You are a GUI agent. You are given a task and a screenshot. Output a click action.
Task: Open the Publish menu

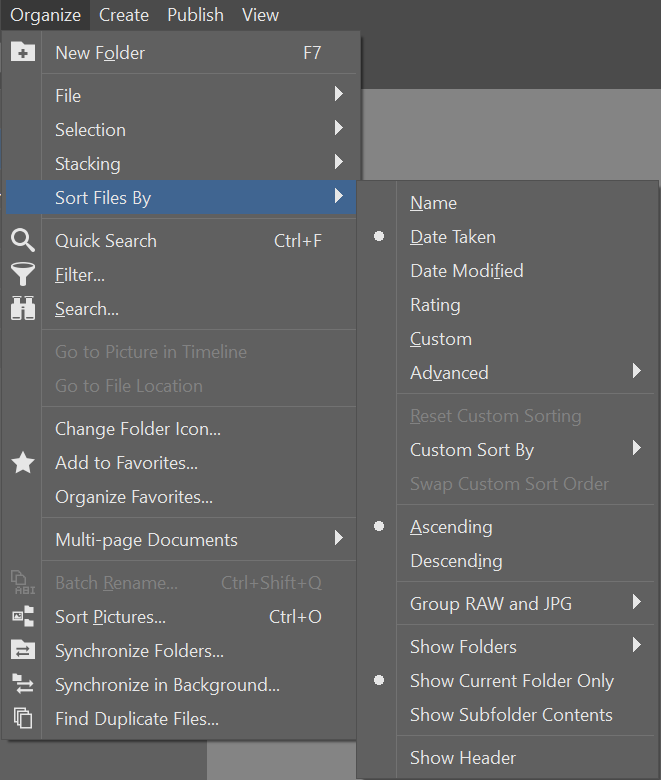click(x=195, y=15)
